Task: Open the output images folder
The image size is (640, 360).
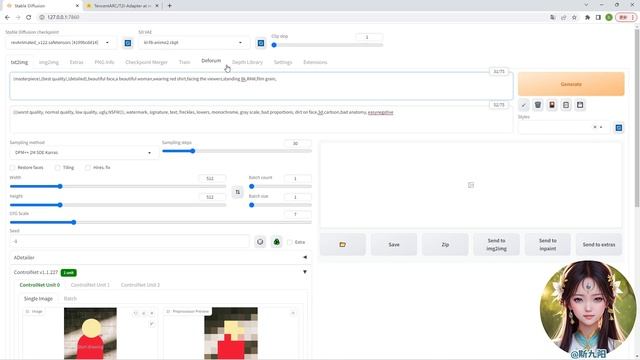Action: pyautogui.click(x=342, y=244)
